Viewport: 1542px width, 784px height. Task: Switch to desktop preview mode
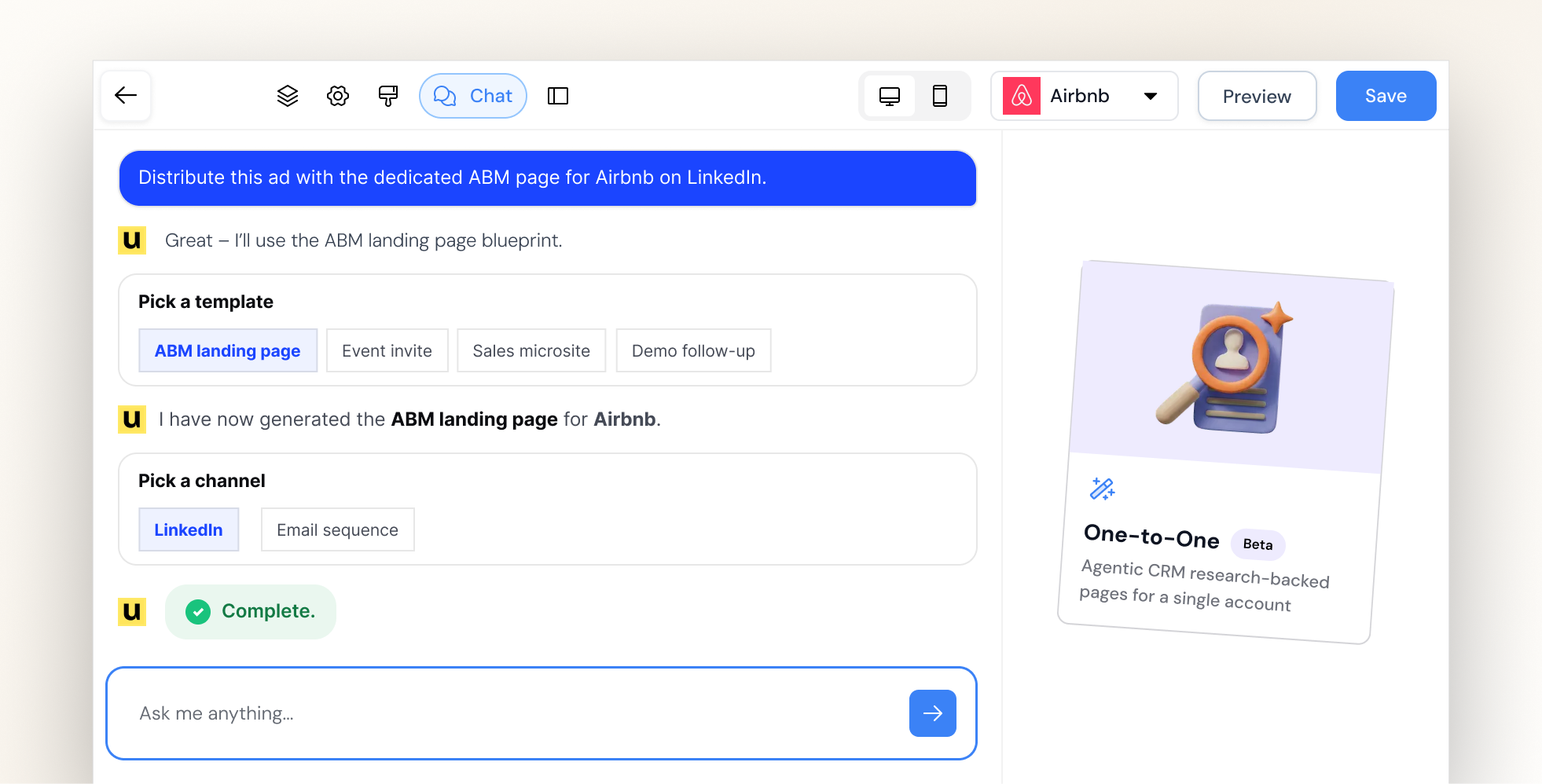click(x=890, y=96)
